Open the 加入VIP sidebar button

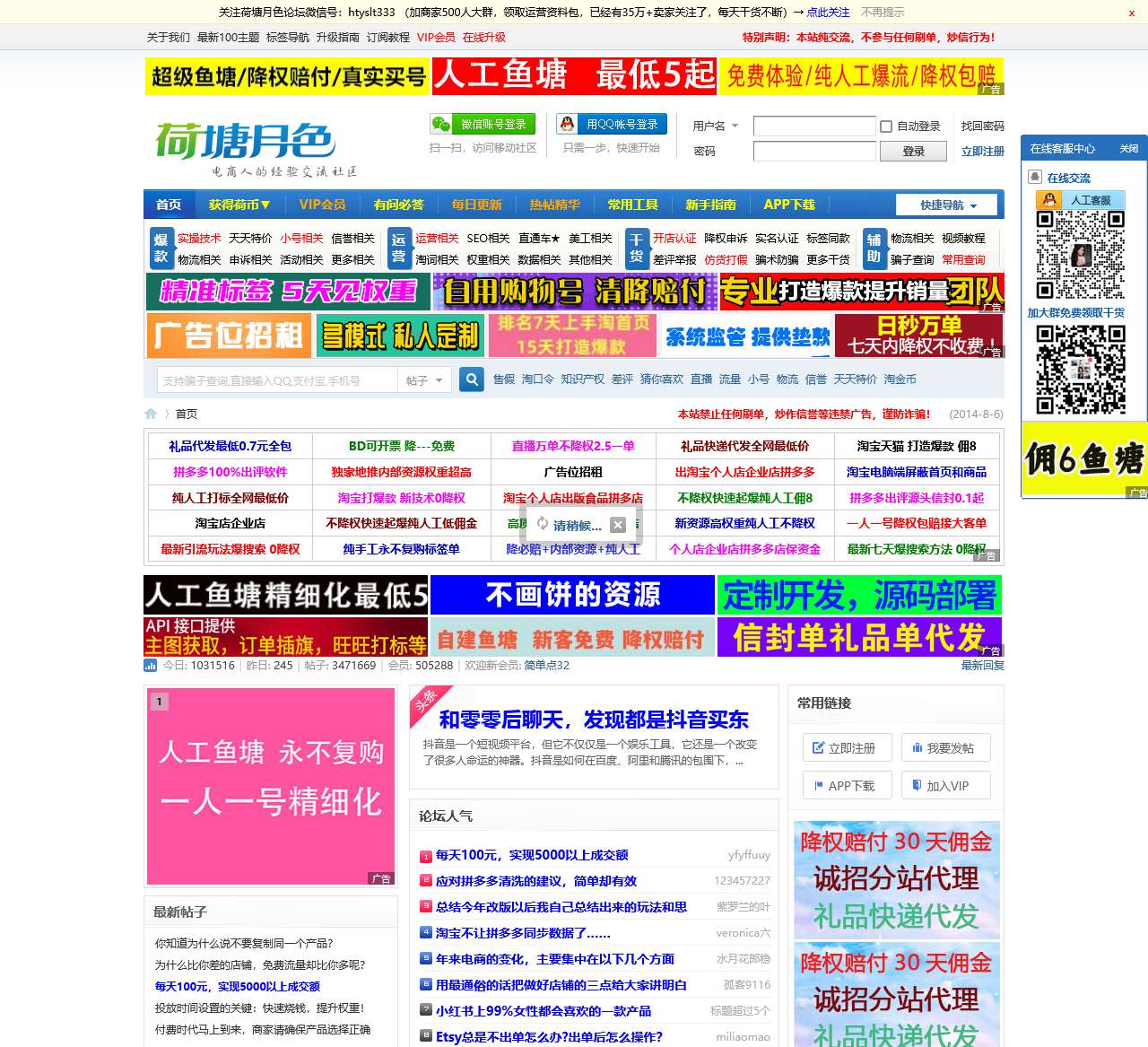point(946,785)
